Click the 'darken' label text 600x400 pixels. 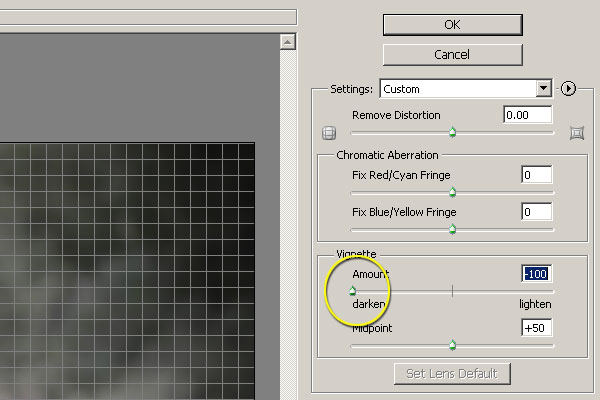369,304
